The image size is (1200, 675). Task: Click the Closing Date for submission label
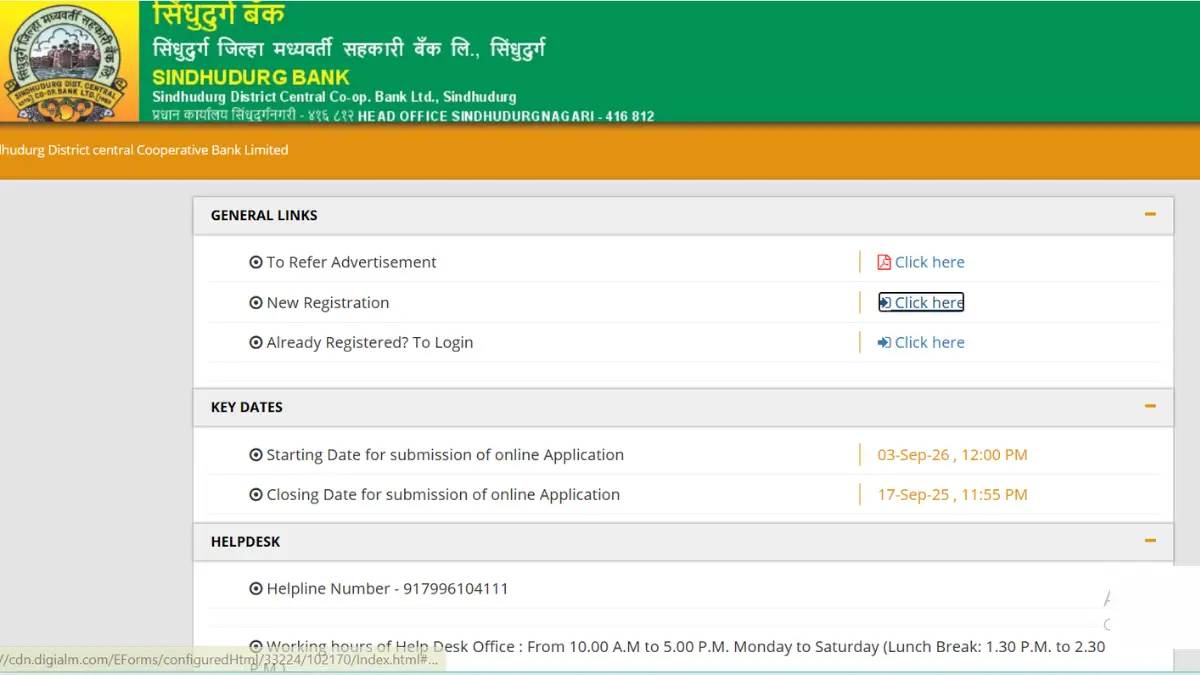coord(443,494)
